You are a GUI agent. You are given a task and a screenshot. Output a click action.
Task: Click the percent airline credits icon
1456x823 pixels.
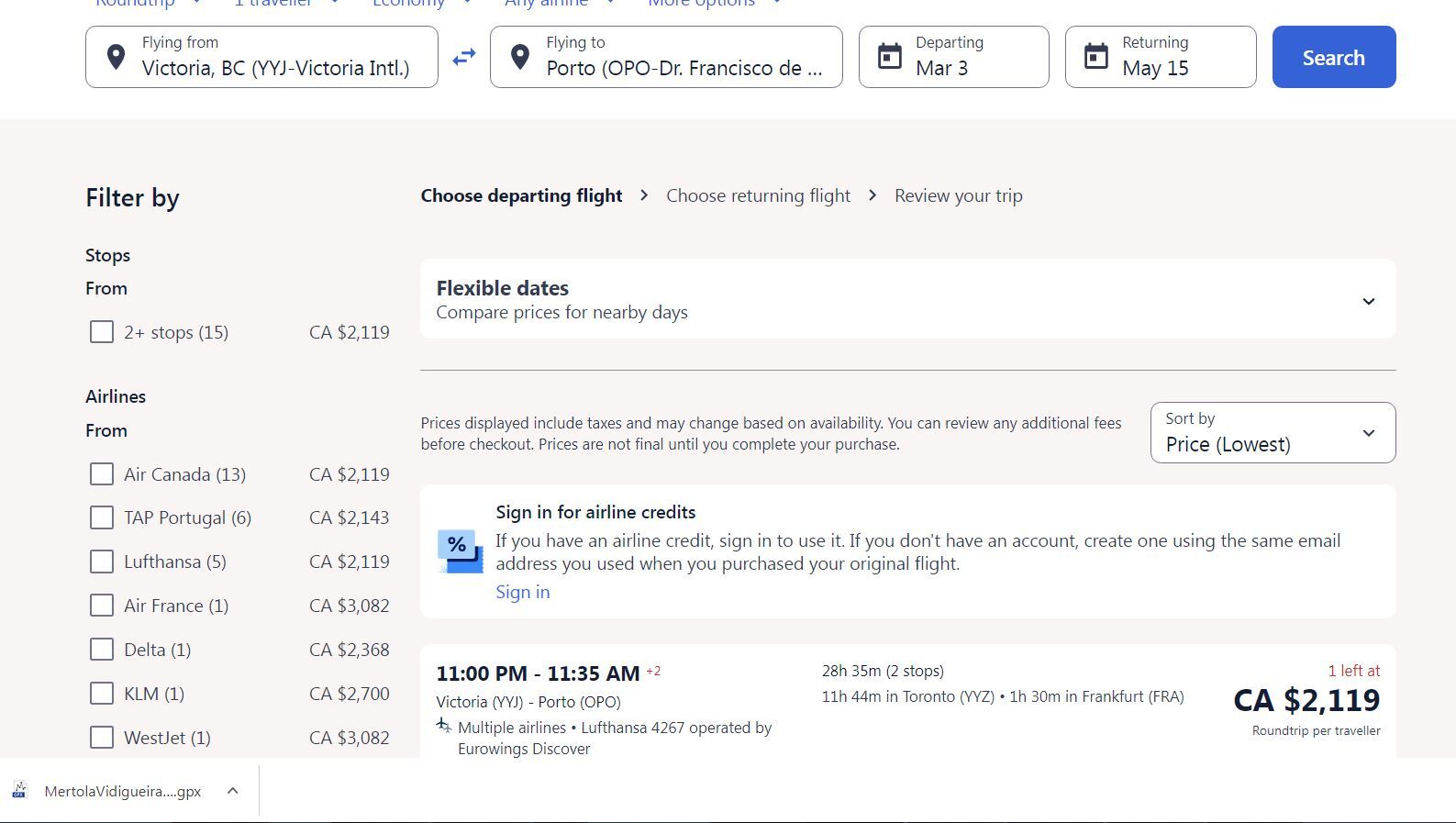460,551
